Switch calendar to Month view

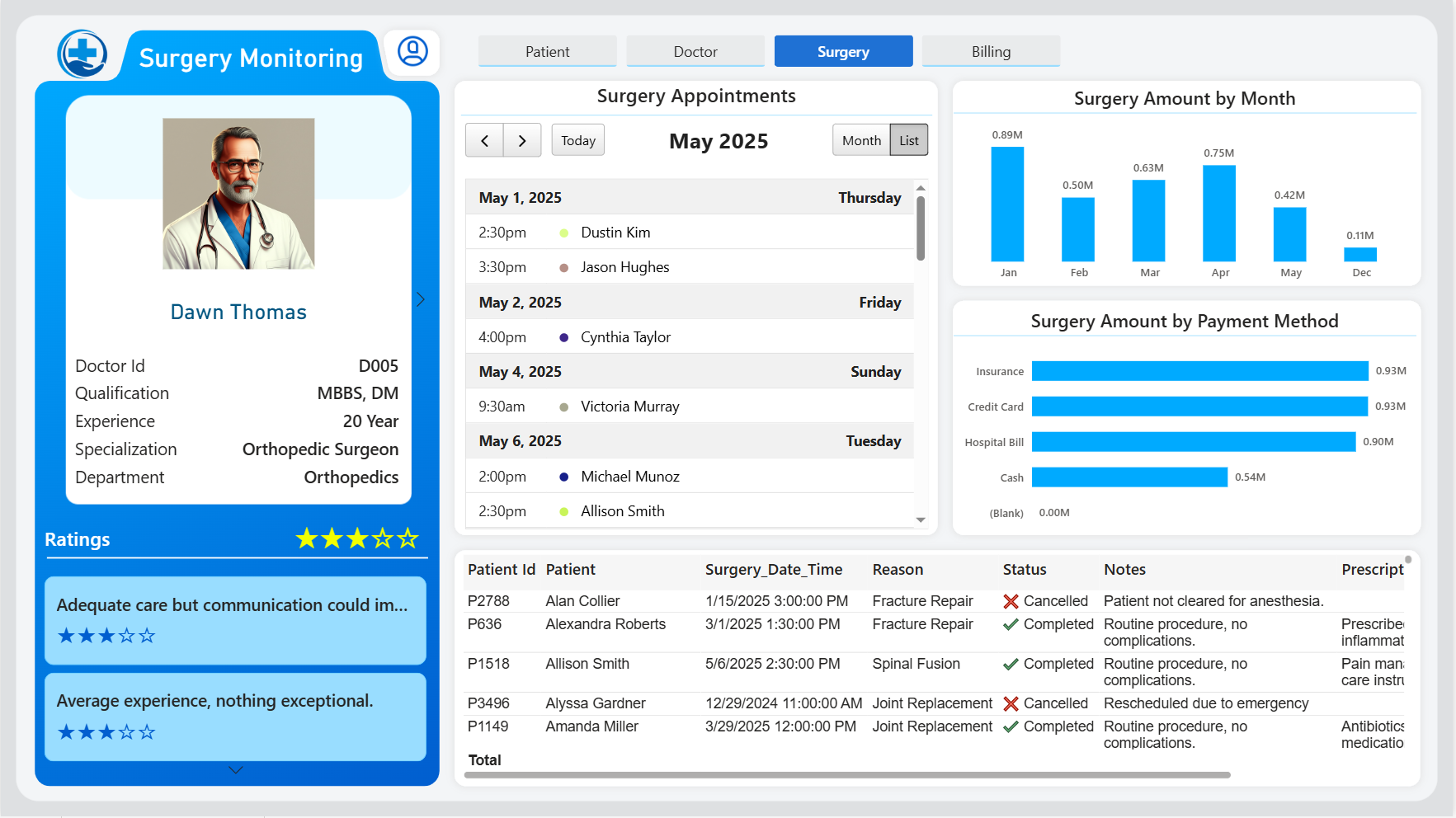click(861, 140)
